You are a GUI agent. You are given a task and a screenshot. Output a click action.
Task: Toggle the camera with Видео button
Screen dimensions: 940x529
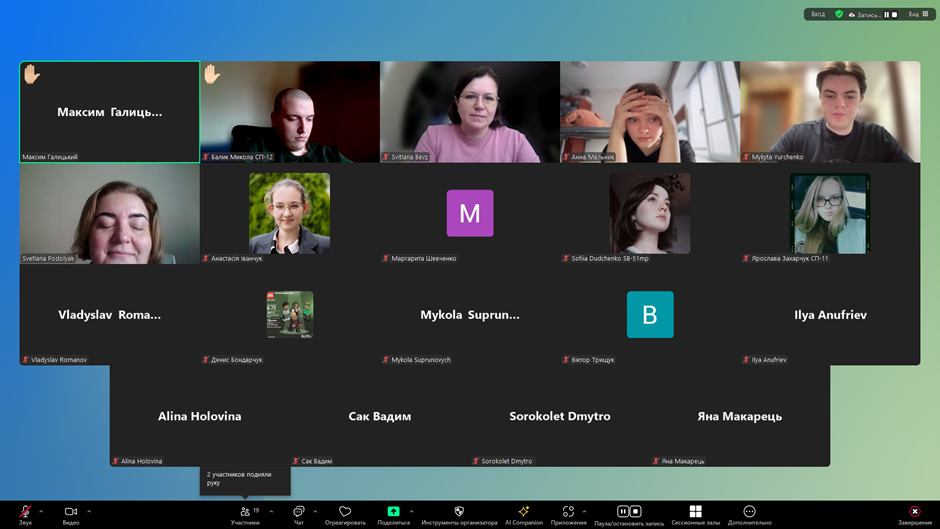(x=71, y=512)
